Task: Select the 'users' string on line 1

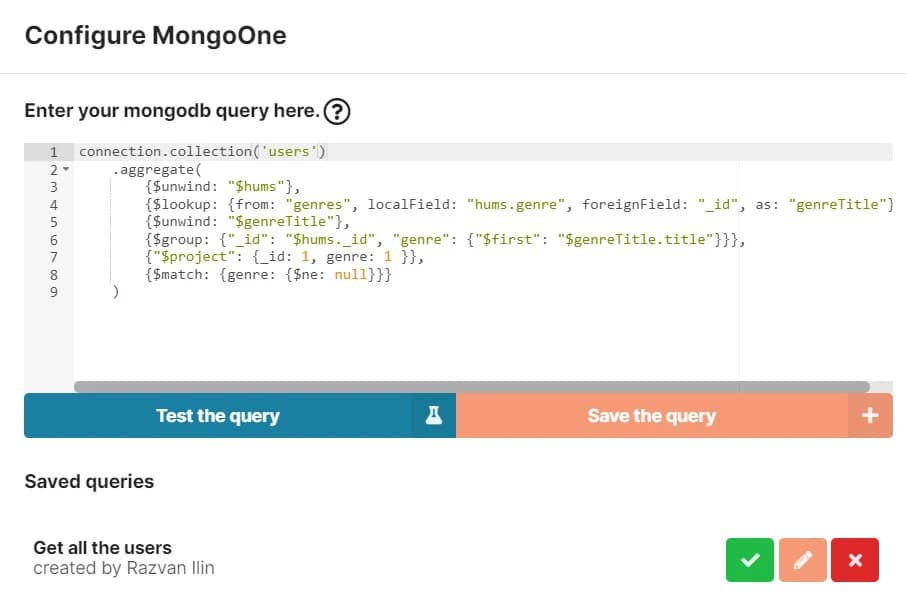Action: (289, 152)
